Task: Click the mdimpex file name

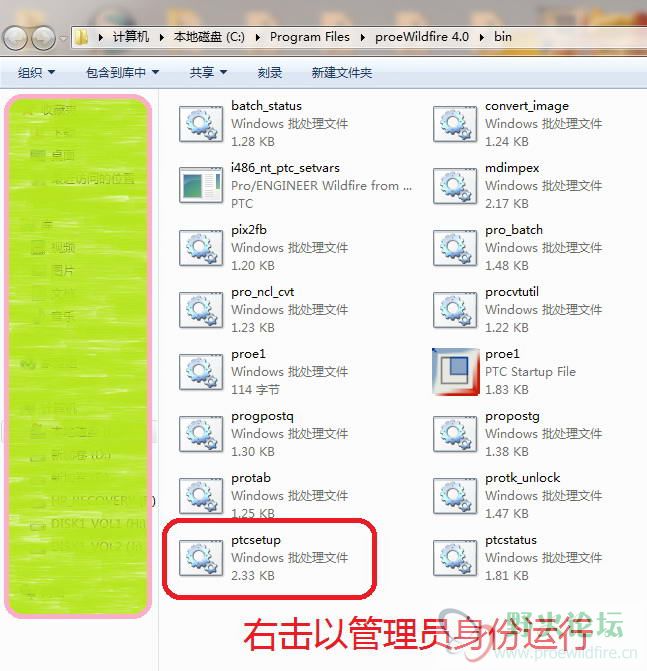Action: 512,168
